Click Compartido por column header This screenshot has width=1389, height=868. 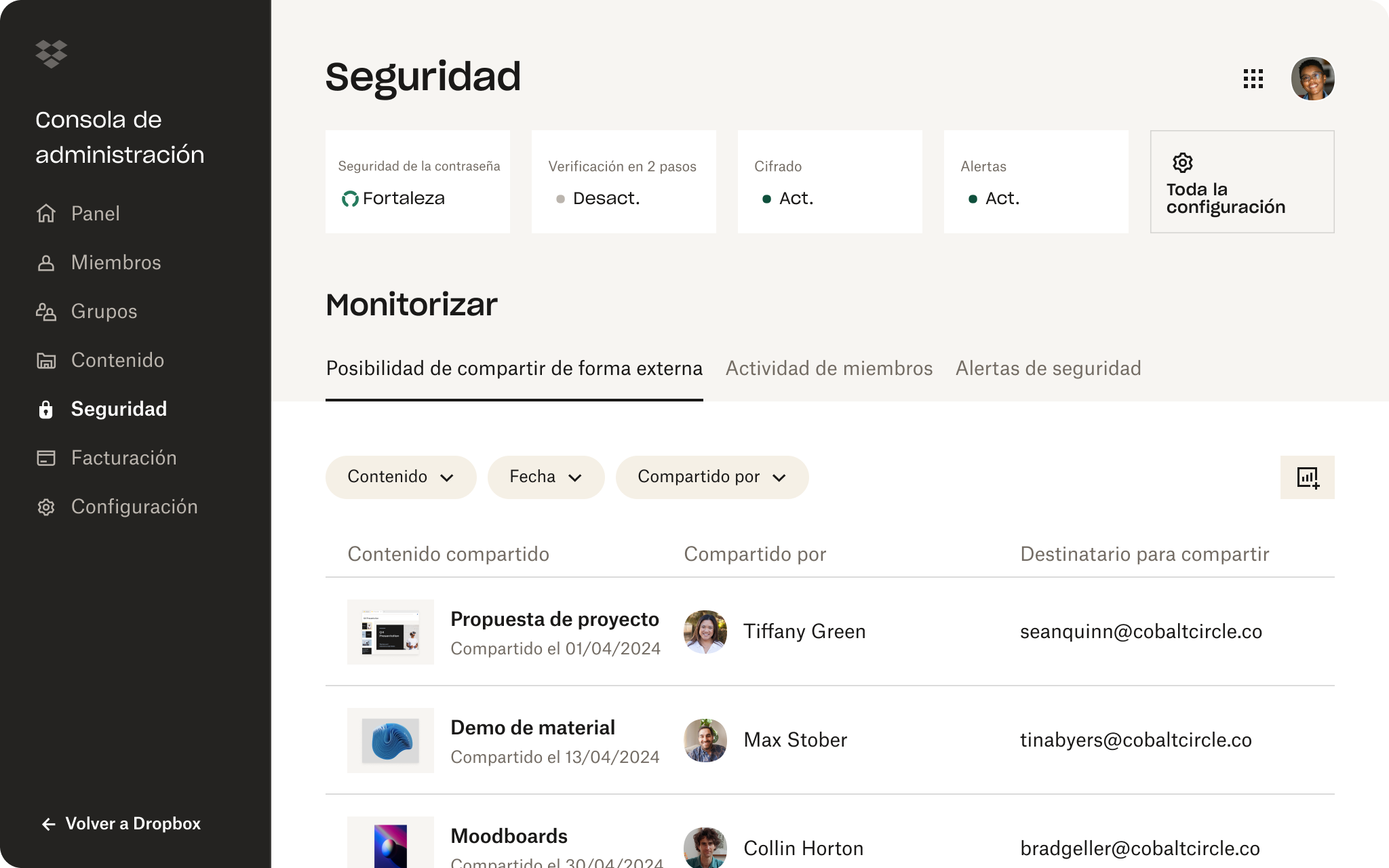755,554
